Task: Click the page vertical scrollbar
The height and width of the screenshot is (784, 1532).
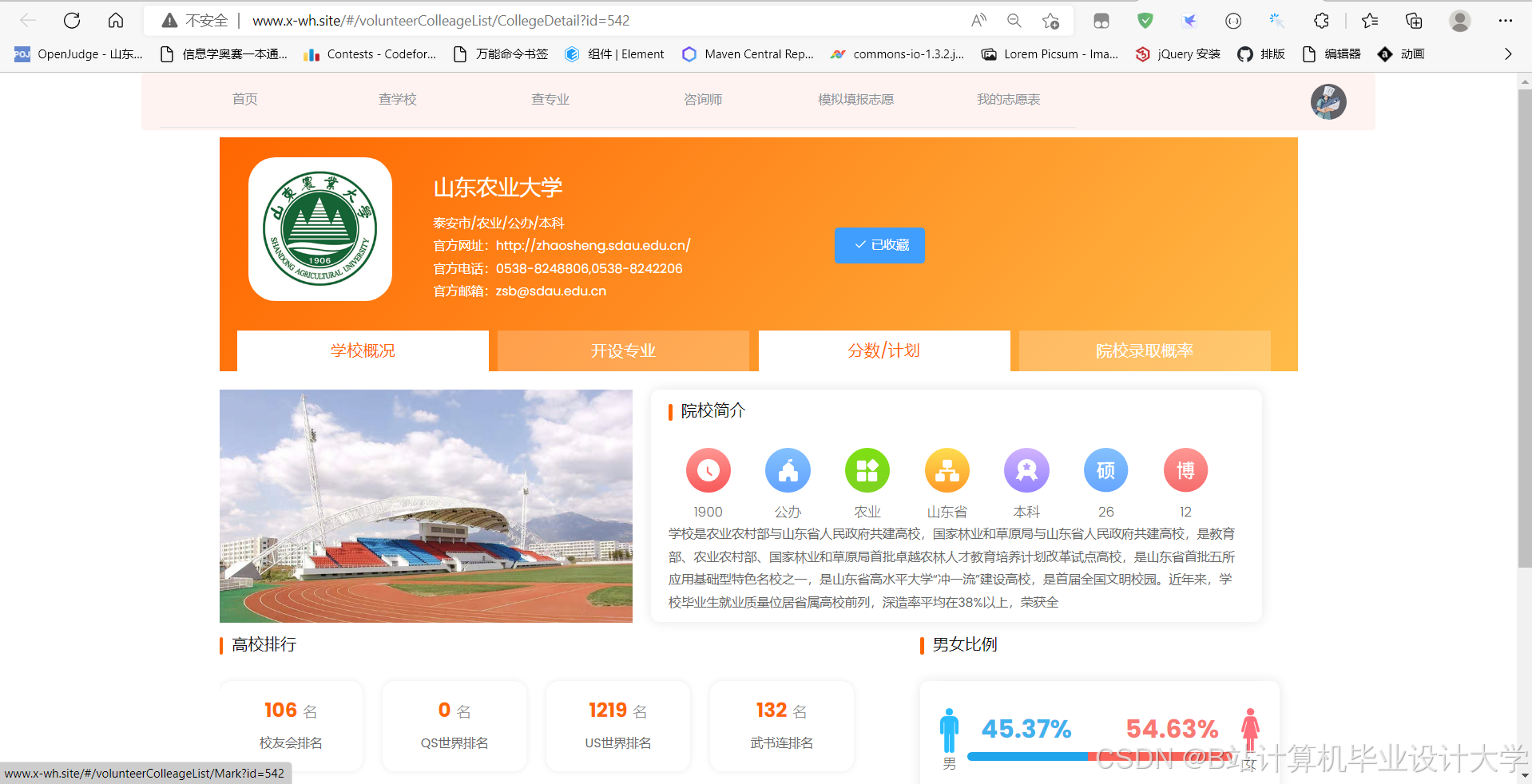Action: 1525,329
